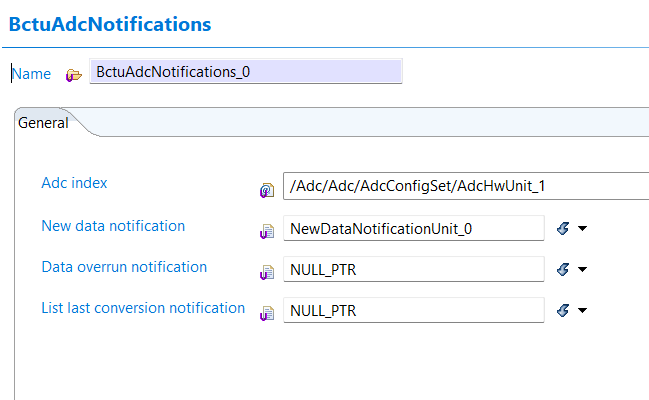Click the Data overrun notification label
The height and width of the screenshot is (400, 649).
pyautogui.click(x=124, y=267)
